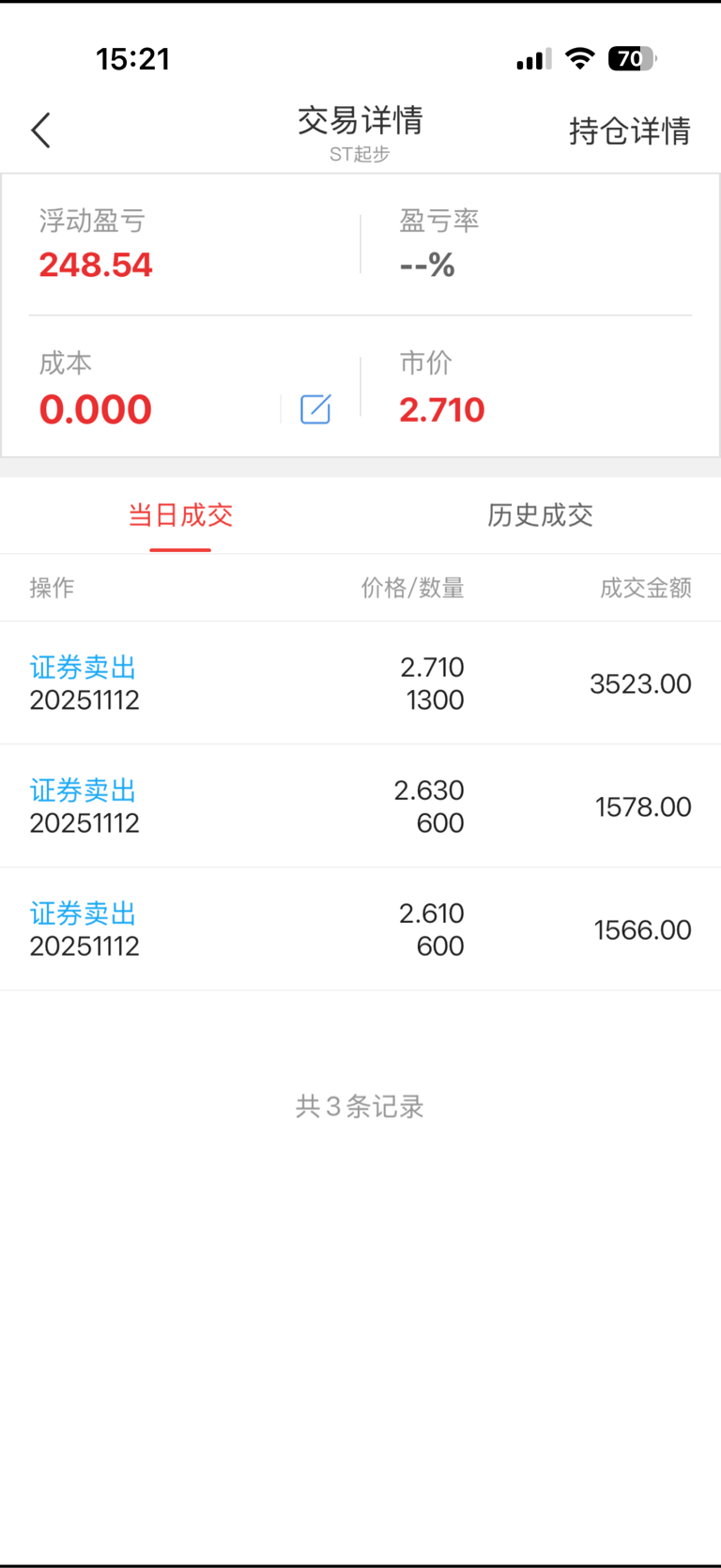Open 持仓详情 position details
This screenshot has width=721, height=1568.
click(x=629, y=131)
